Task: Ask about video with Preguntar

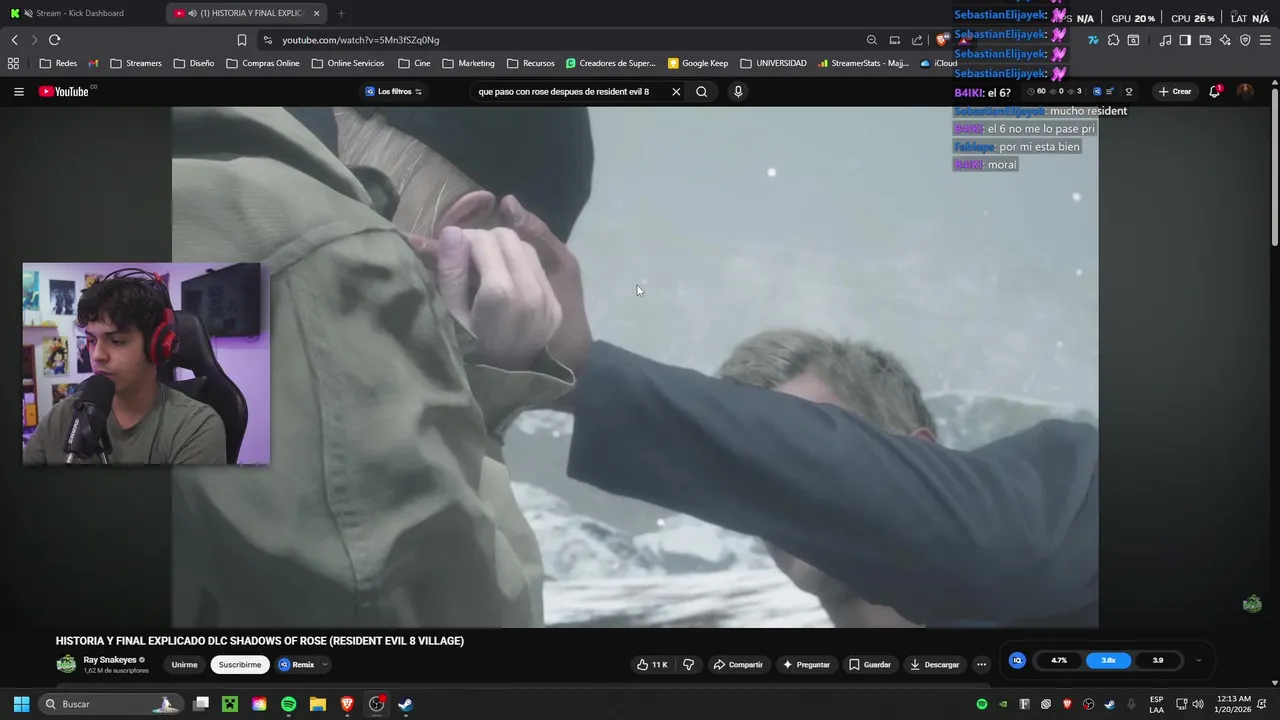Action: point(806,664)
